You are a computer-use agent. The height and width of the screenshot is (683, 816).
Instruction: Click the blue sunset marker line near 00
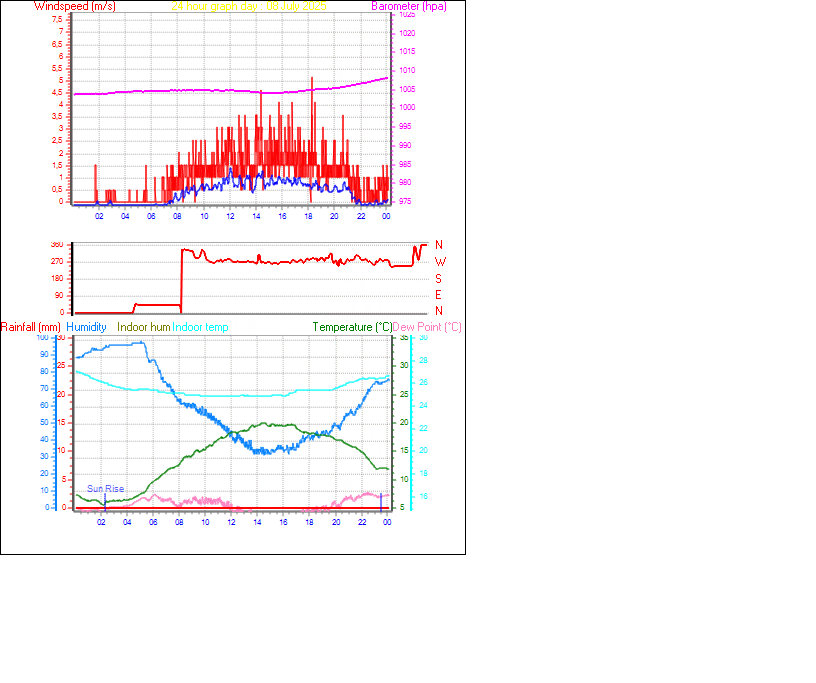click(381, 502)
